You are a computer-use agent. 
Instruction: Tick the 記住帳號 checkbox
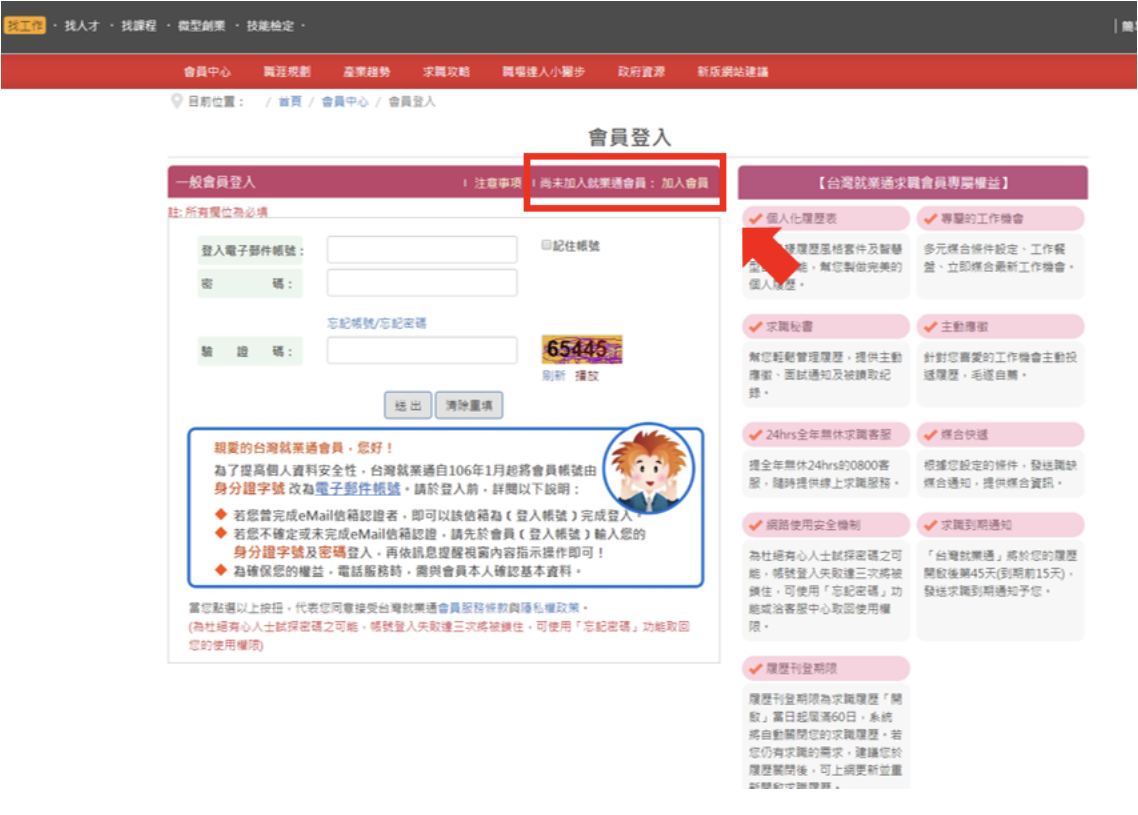pos(547,245)
